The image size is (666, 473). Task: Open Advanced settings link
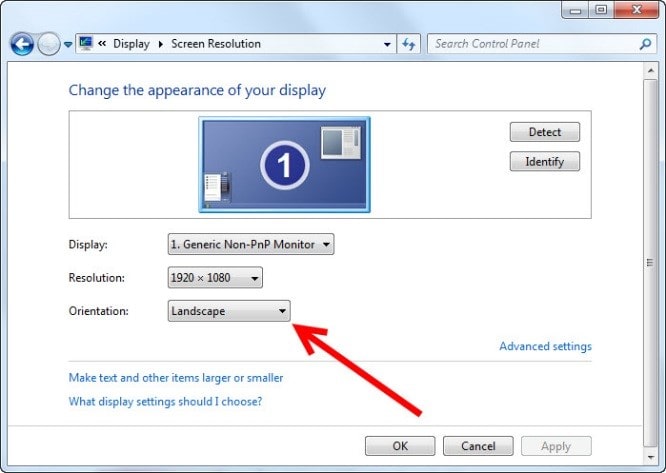[545, 346]
